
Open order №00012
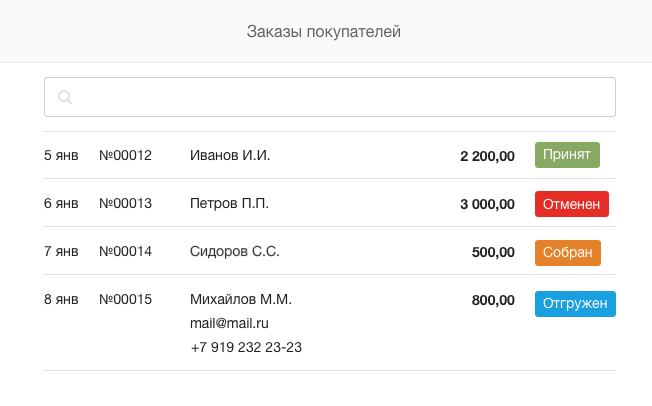click(126, 155)
